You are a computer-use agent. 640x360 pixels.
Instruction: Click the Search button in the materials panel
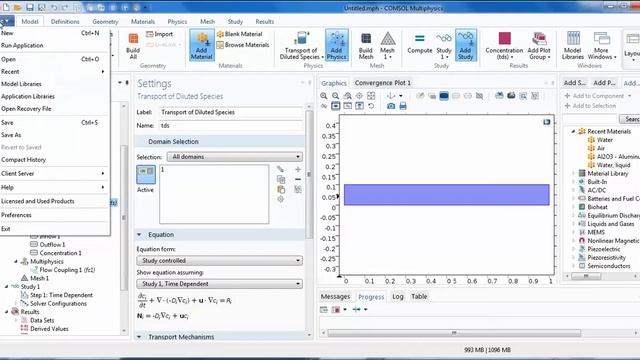click(x=630, y=119)
